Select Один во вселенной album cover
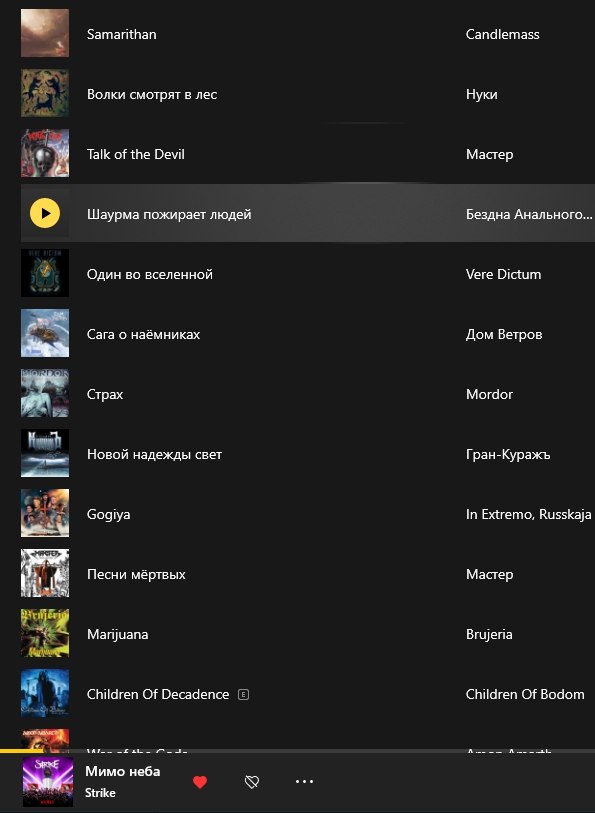Viewport: 595px width, 813px height. [x=45, y=273]
